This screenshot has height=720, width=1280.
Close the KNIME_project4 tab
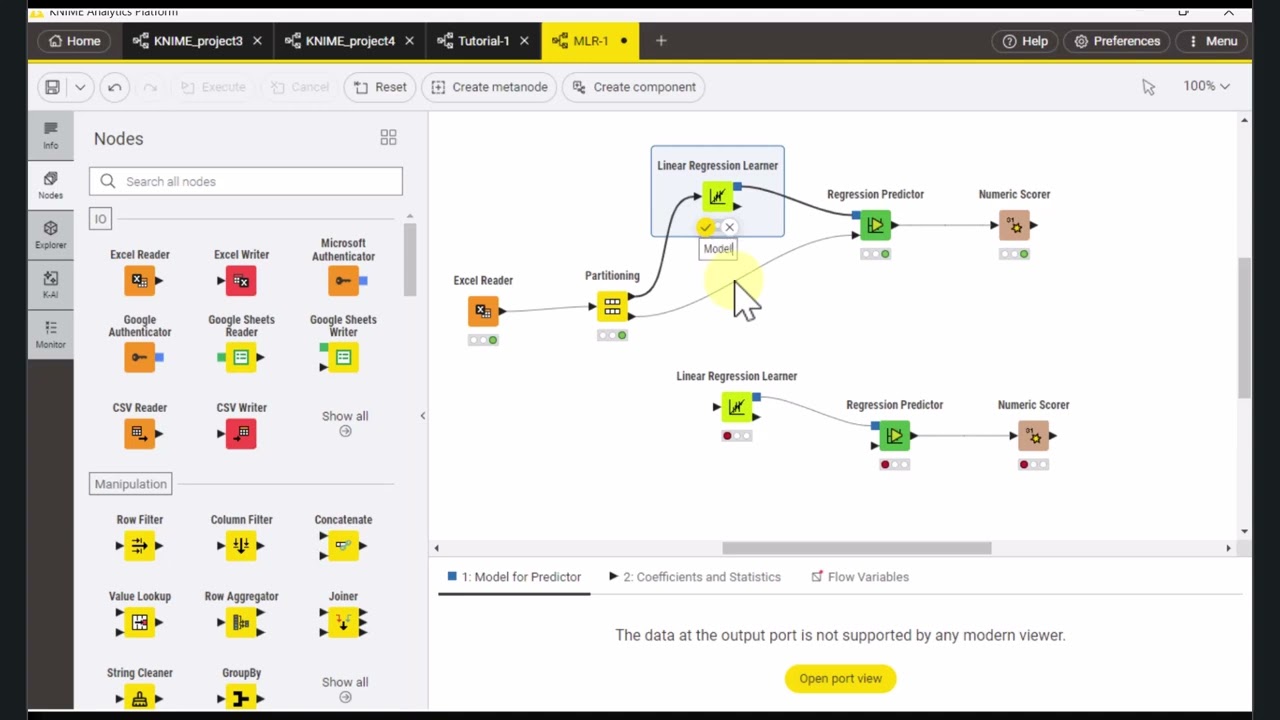click(x=410, y=41)
